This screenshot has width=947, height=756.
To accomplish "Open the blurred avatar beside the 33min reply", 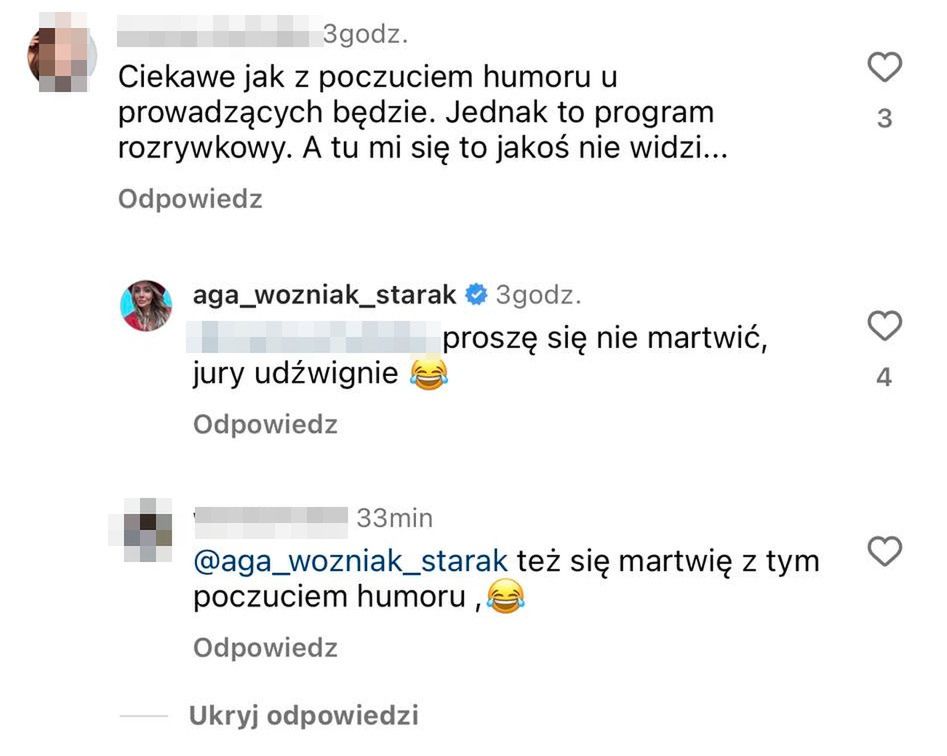I will [x=147, y=529].
